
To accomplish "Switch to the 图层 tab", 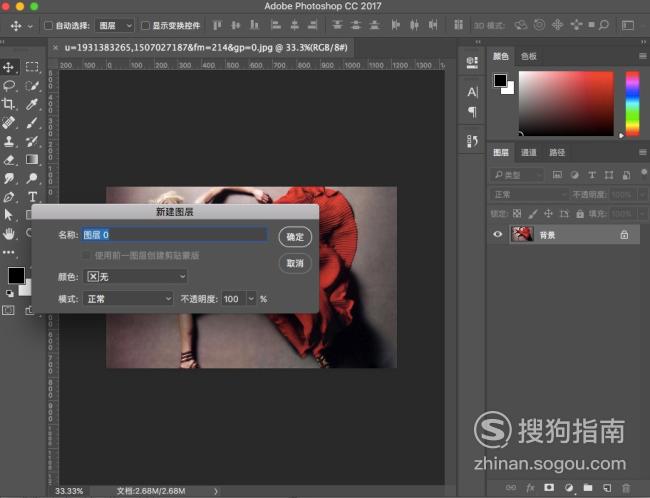I will [501, 153].
